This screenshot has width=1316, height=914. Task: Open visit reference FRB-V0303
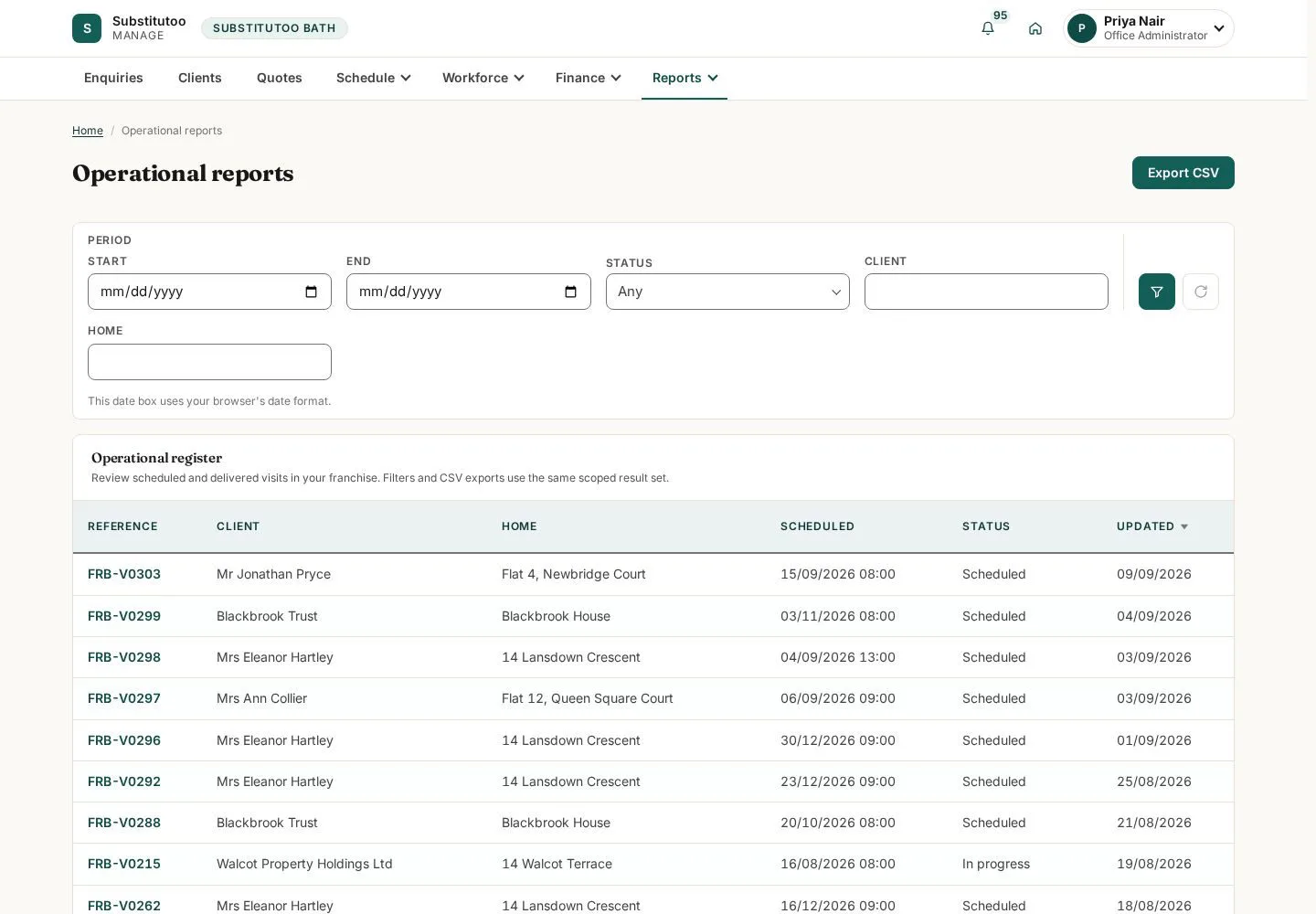124,574
